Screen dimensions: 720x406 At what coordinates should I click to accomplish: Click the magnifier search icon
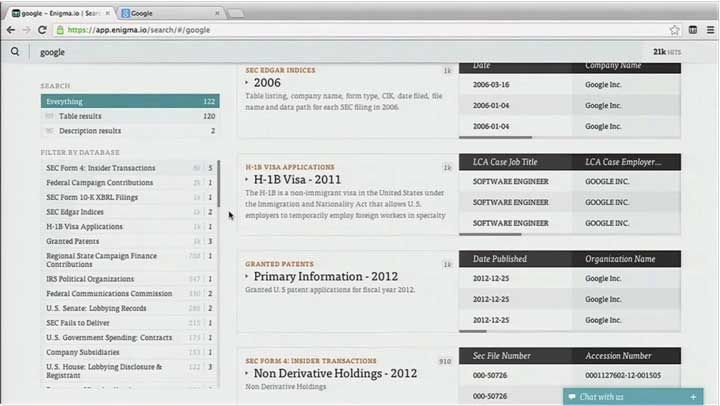point(15,51)
